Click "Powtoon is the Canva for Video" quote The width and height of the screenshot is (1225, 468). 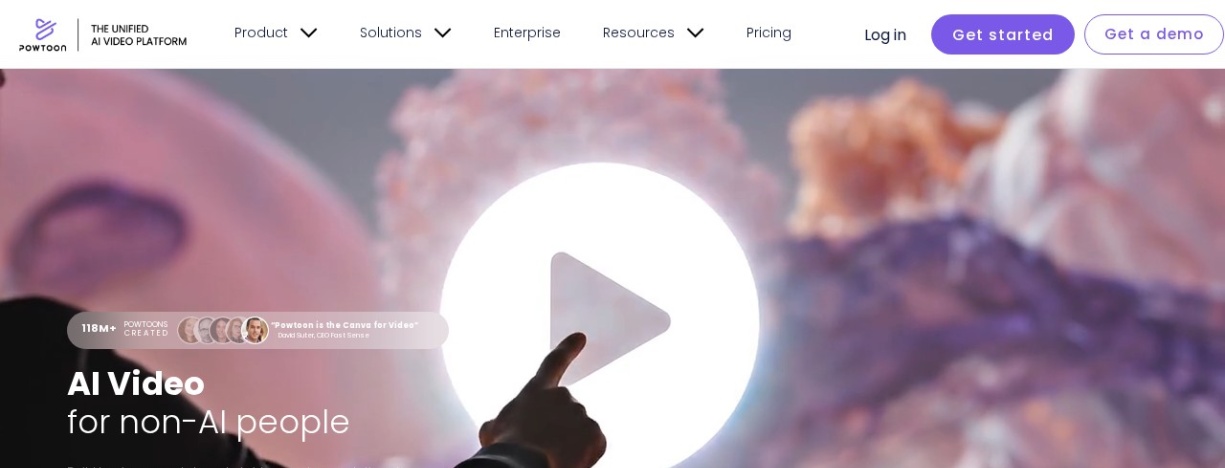point(344,325)
